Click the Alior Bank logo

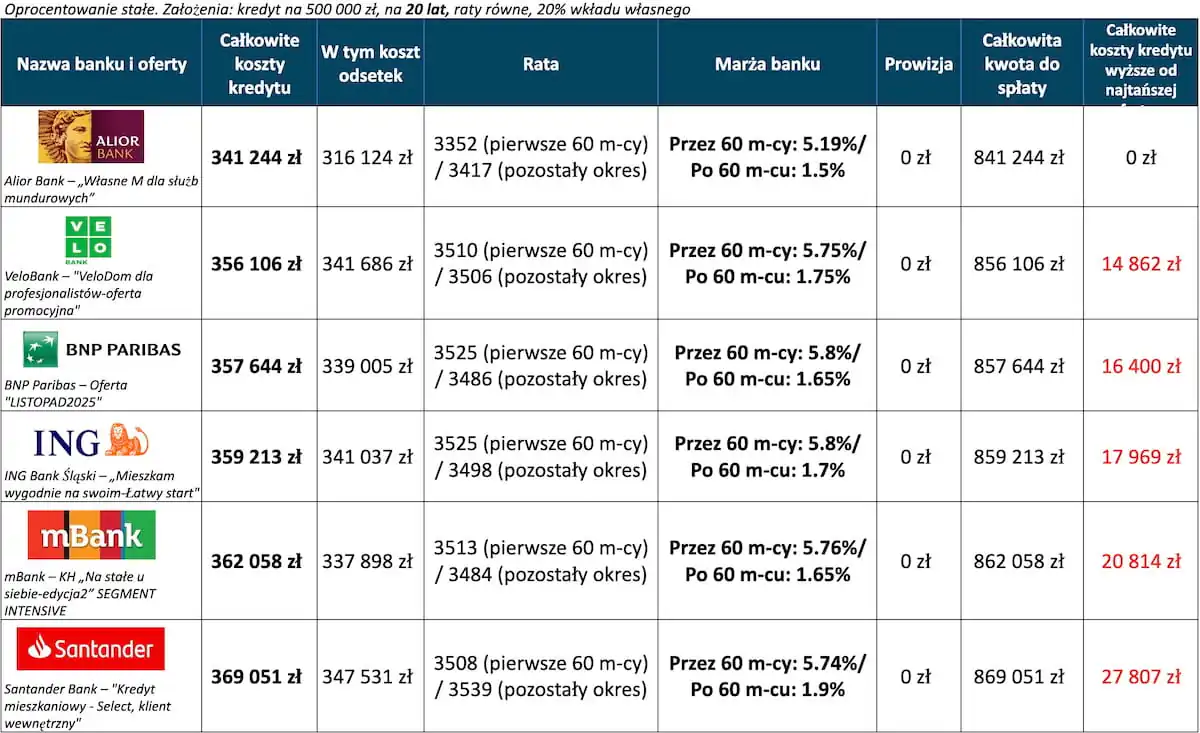[90, 136]
